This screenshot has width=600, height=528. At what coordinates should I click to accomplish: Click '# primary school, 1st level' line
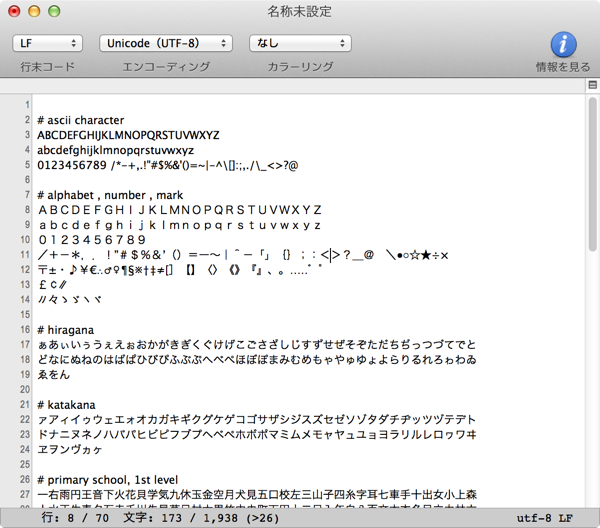(x=108, y=480)
